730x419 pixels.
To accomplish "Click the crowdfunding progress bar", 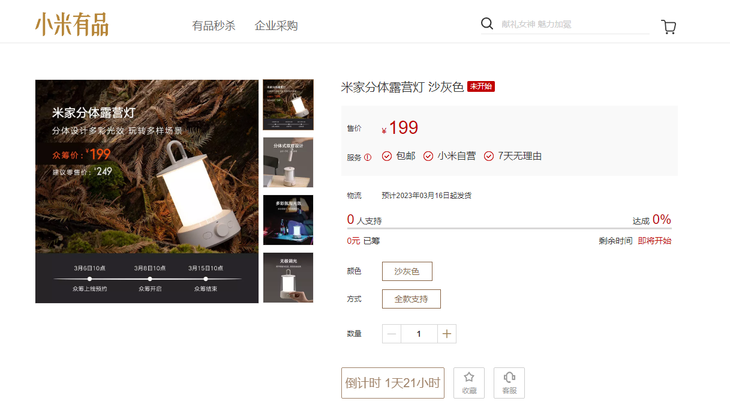I will click(509, 229).
